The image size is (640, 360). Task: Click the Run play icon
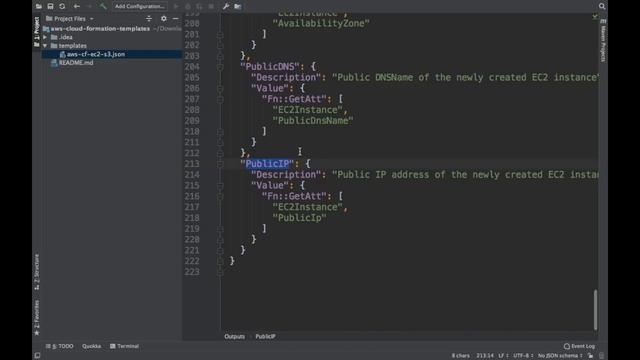(x=176, y=6)
